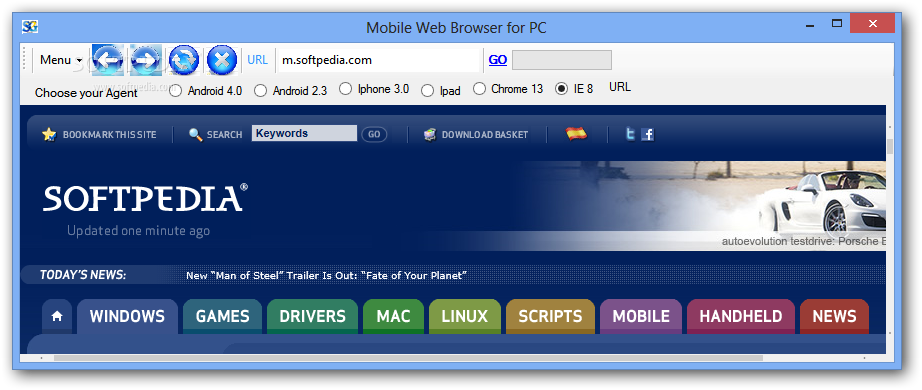Viewport: 922px width, 390px height.
Task: Open the Facebook icon link
Action: 647,135
